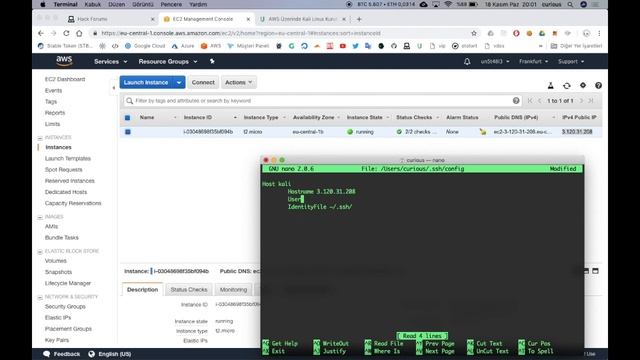Viewport: 640px width, 360px height.
Task: Maximize the instance details pane icon
Action: click(596, 271)
